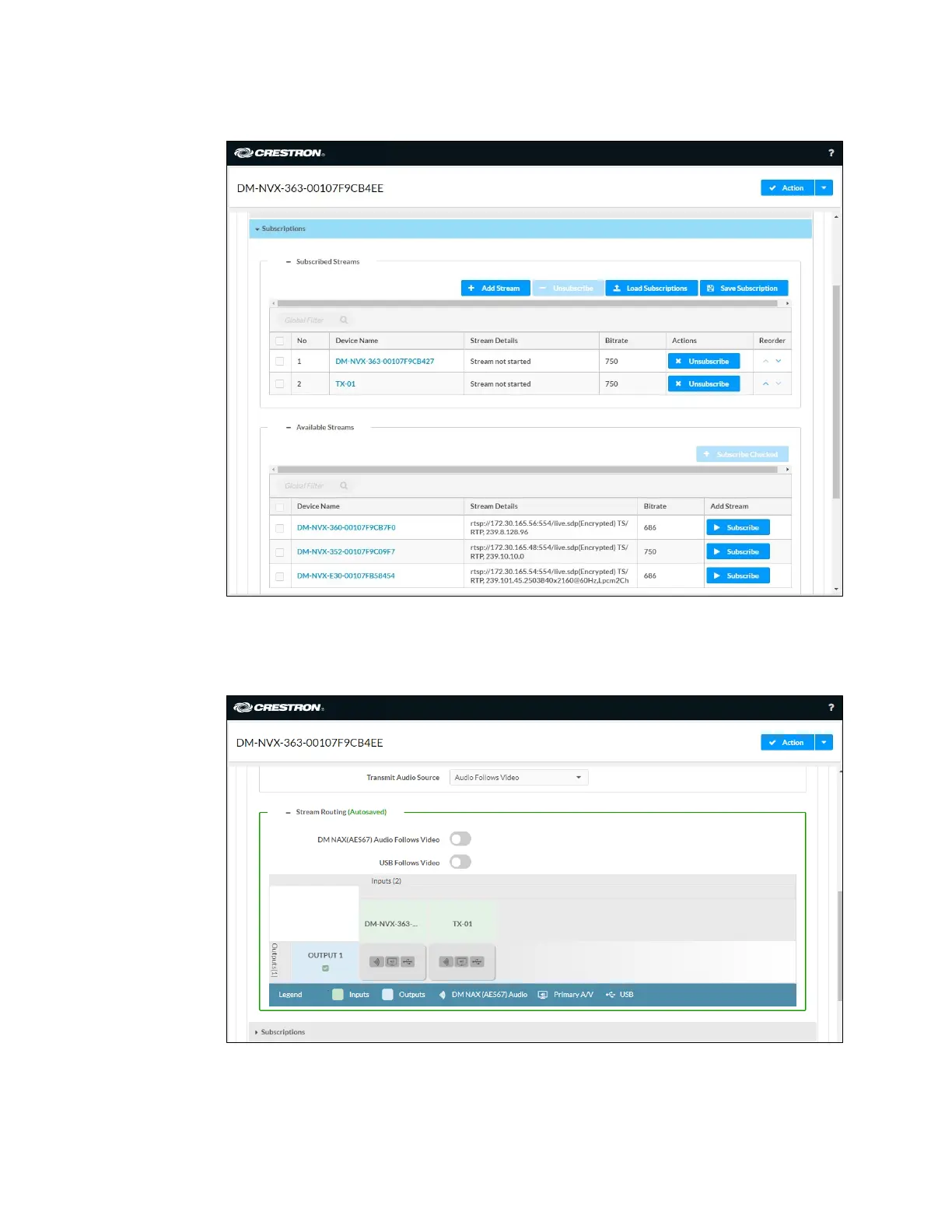Open TX-01 device link in Subscribed Streams
This screenshot has height=1232, width=952.
tap(345, 383)
